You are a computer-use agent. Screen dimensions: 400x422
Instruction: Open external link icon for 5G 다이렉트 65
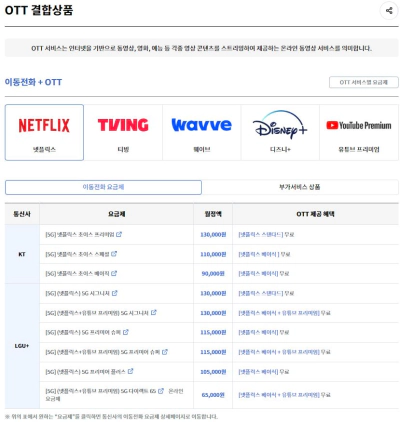[x=161, y=391]
